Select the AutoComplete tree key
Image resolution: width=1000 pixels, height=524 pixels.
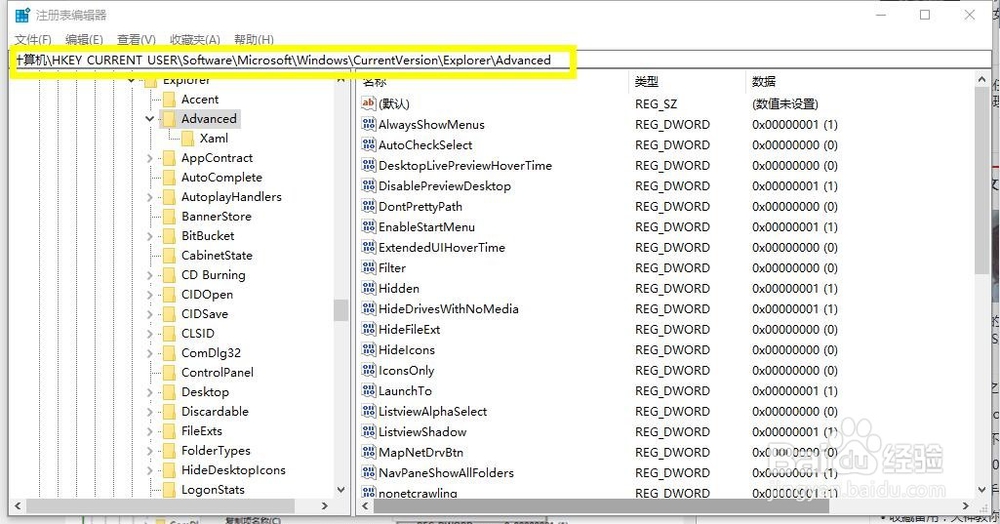[x=221, y=177]
